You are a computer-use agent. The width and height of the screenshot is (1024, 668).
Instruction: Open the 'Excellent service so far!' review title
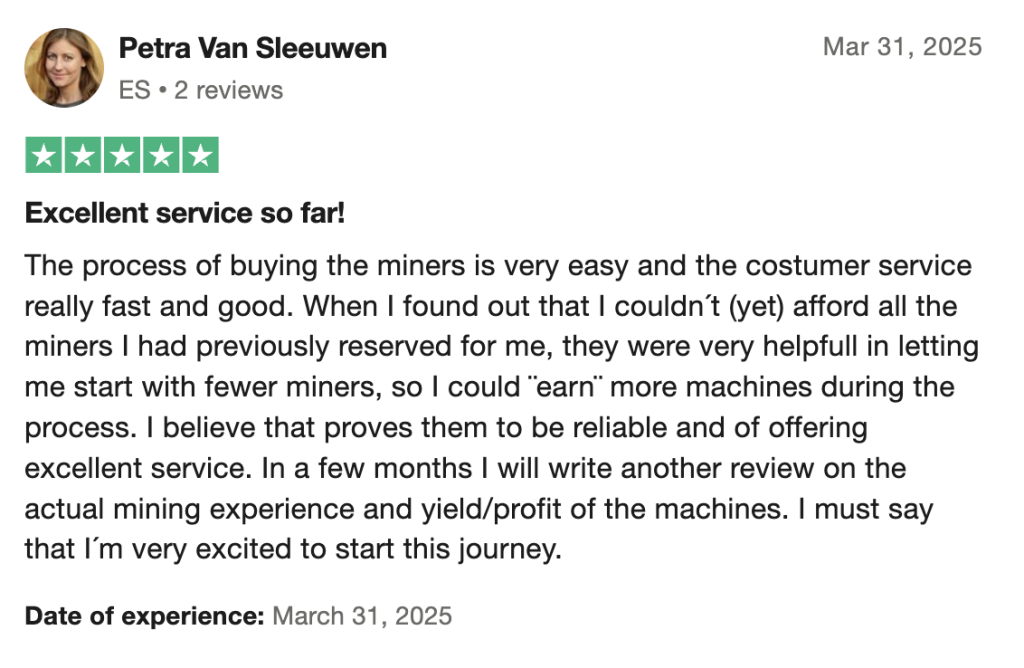[x=185, y=213]
